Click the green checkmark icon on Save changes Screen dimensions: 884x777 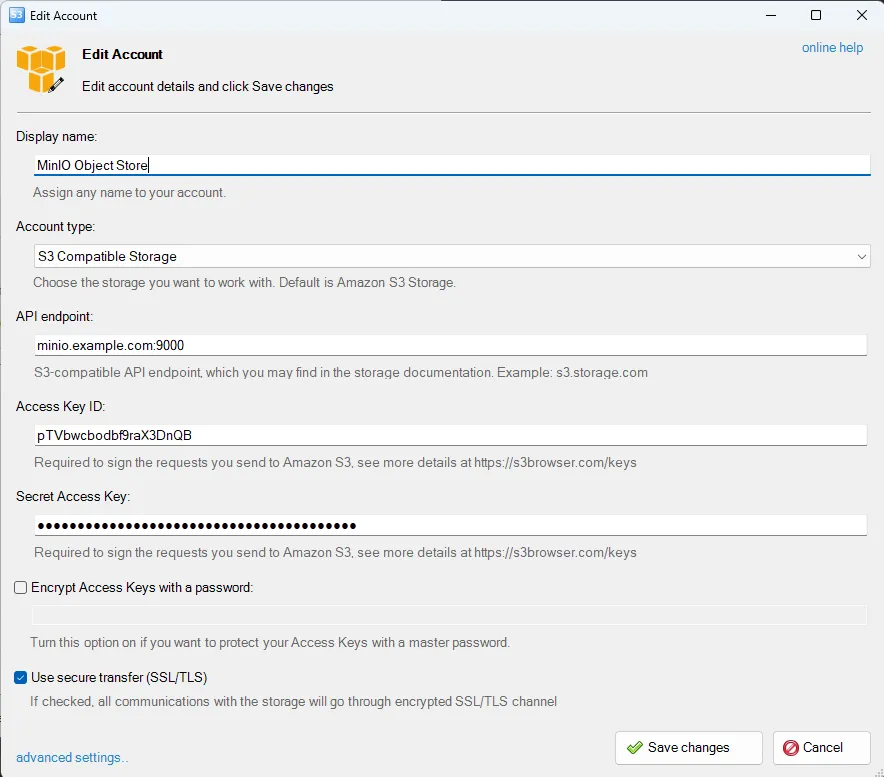[635, 748]
